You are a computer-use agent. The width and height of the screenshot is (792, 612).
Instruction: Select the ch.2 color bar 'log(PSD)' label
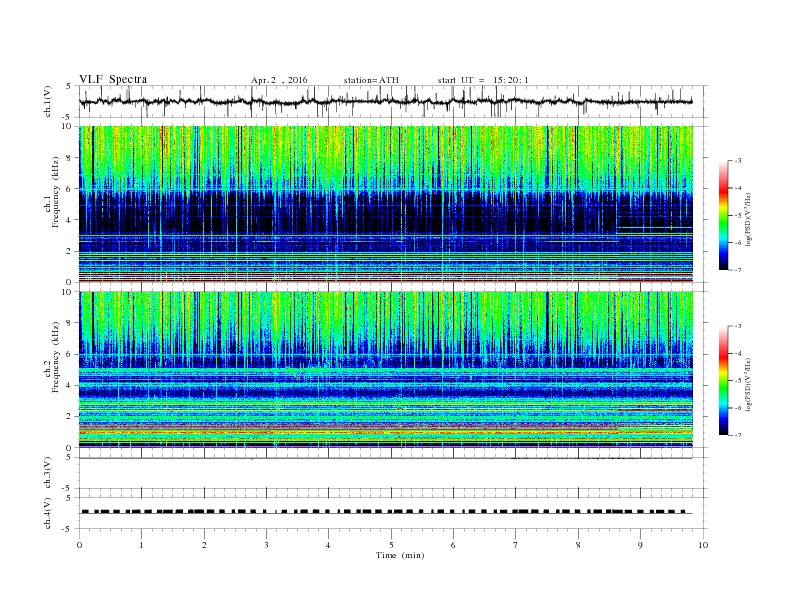[748, 383]
